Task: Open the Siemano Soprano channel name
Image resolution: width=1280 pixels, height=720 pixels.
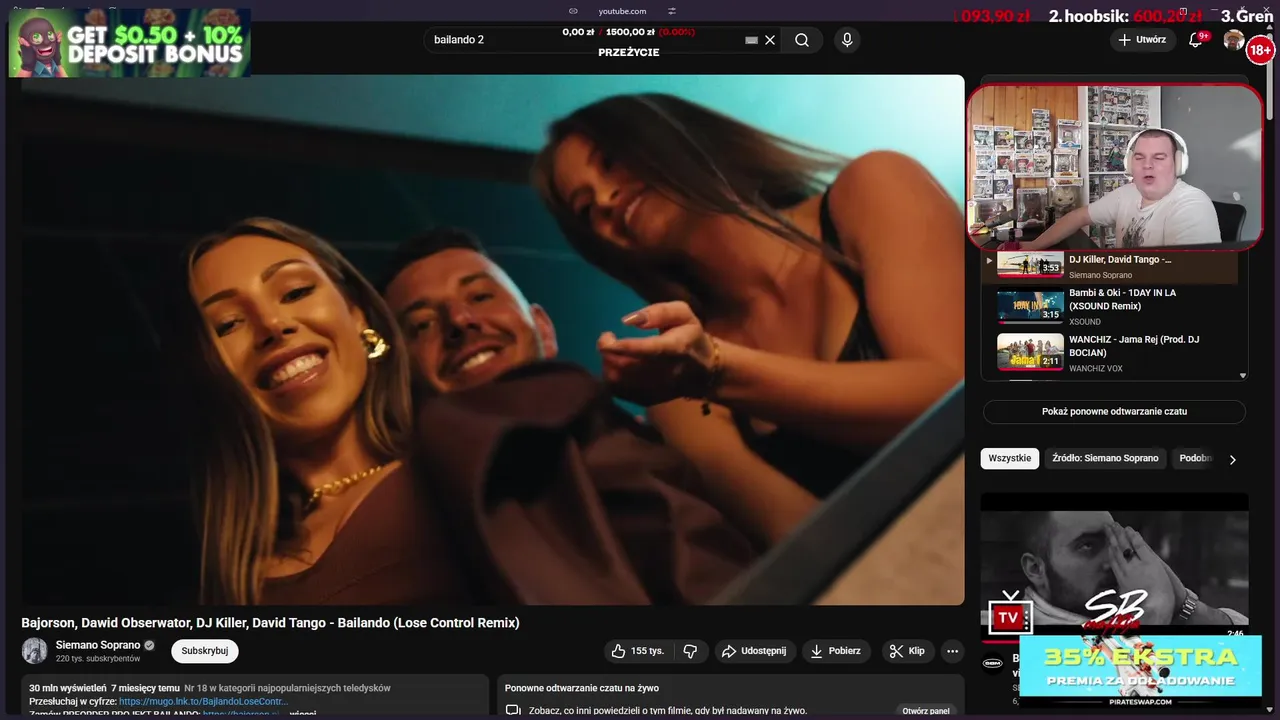Action: (98, 645)
